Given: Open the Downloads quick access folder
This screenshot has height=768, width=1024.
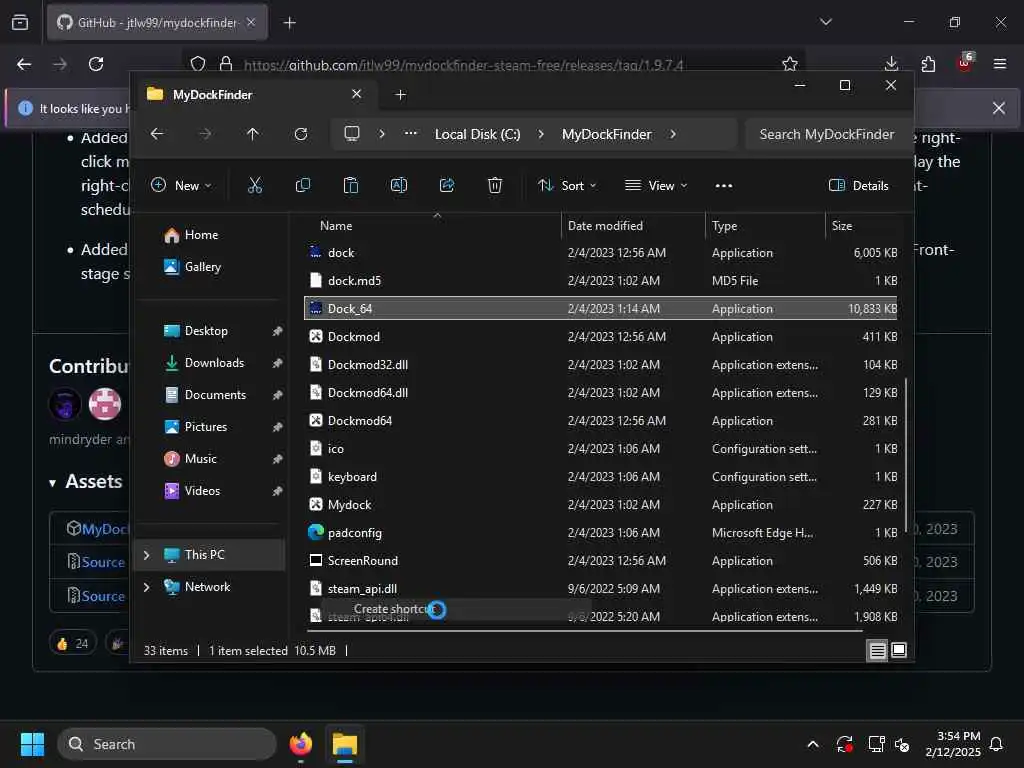Looking at the screenshot, I should tap(214, 362).
